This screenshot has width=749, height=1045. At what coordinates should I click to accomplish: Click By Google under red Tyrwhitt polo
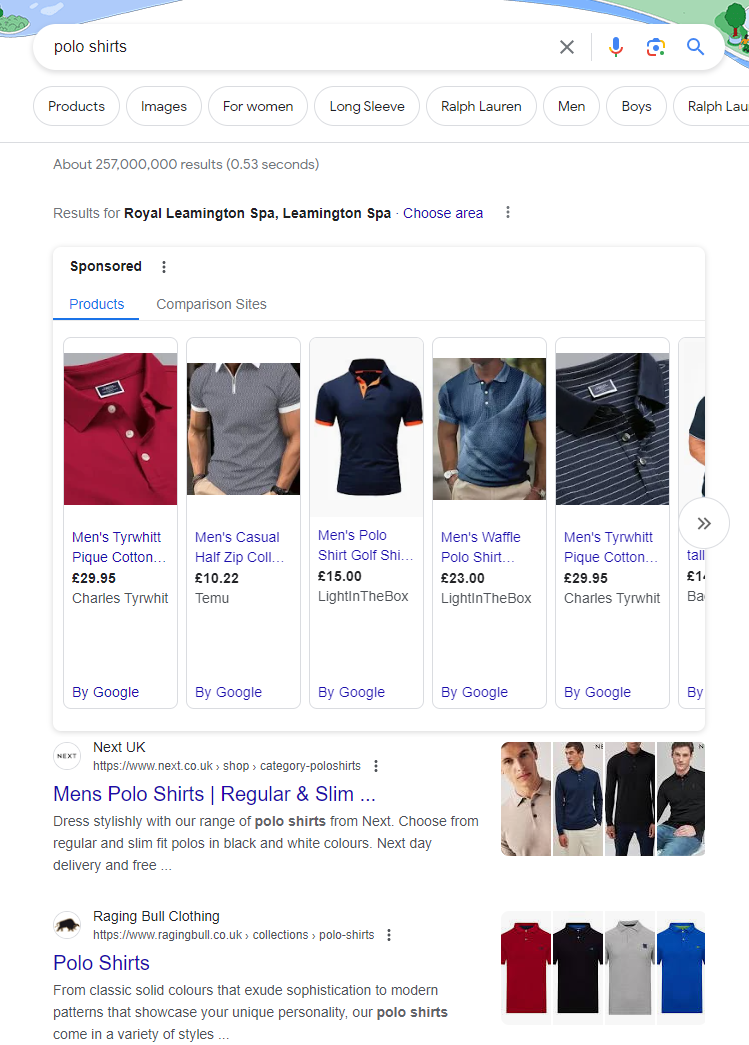tap(105, 692)
